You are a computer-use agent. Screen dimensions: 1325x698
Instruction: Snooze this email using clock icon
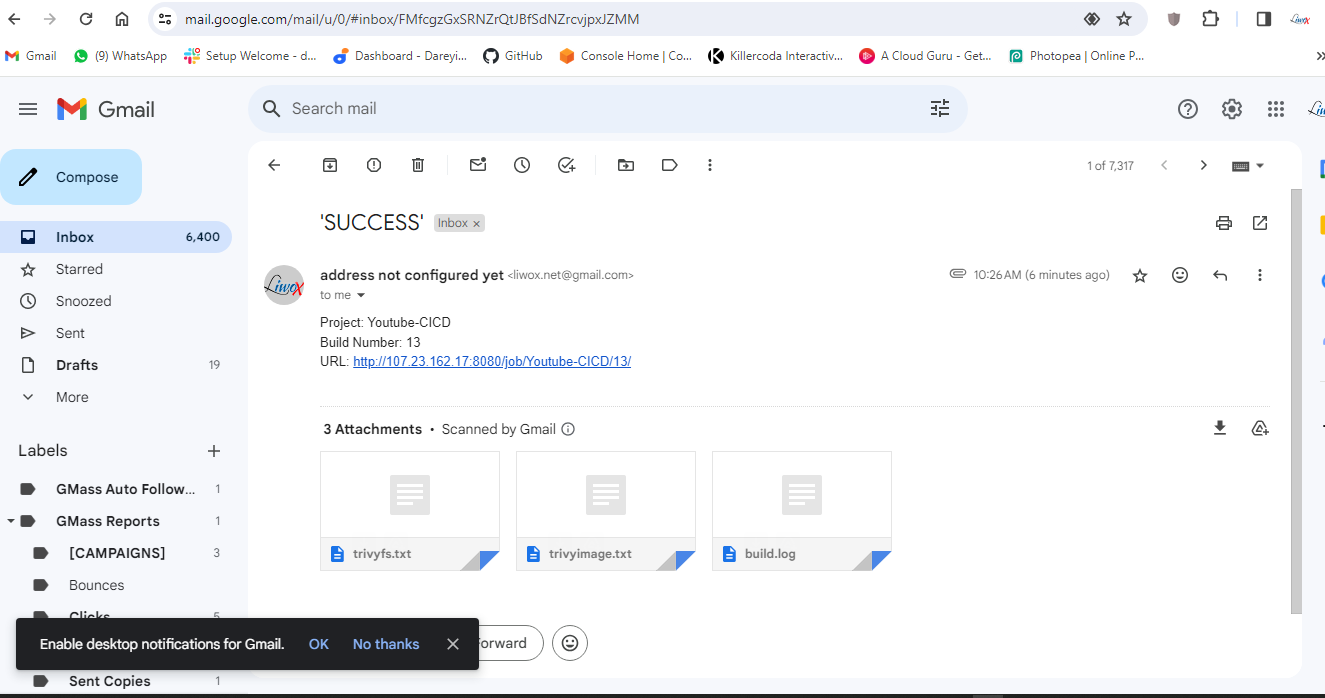pyautogui.click(x=522, y=165)
